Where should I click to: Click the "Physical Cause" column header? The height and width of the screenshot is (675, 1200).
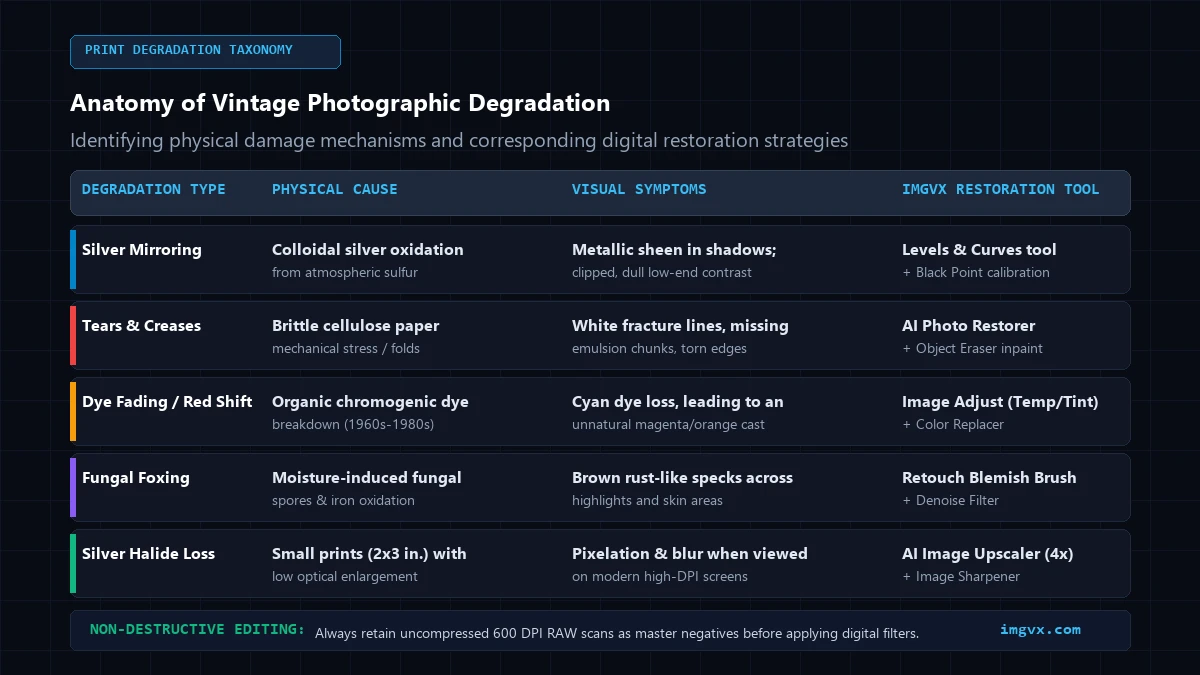[x=335, y=189]
